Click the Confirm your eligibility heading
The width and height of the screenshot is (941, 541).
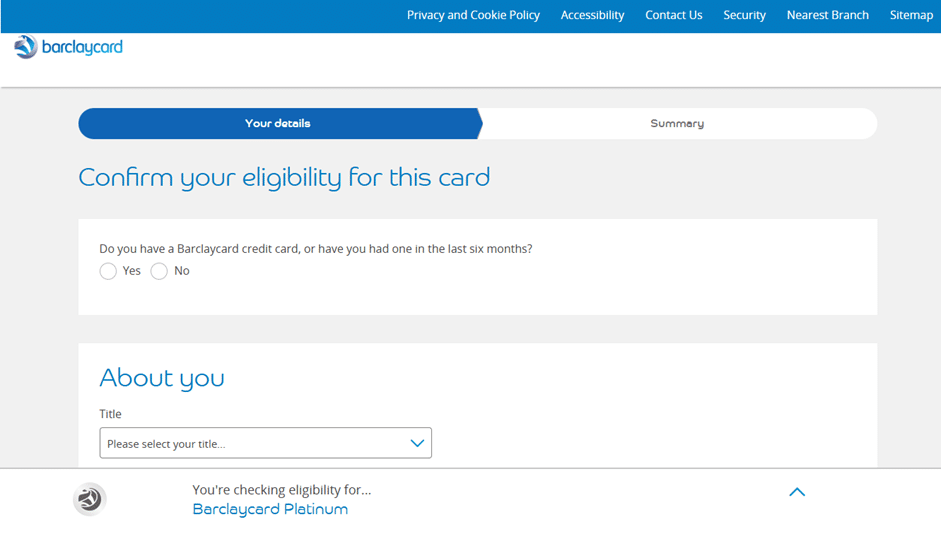click(x=284, y=178)
